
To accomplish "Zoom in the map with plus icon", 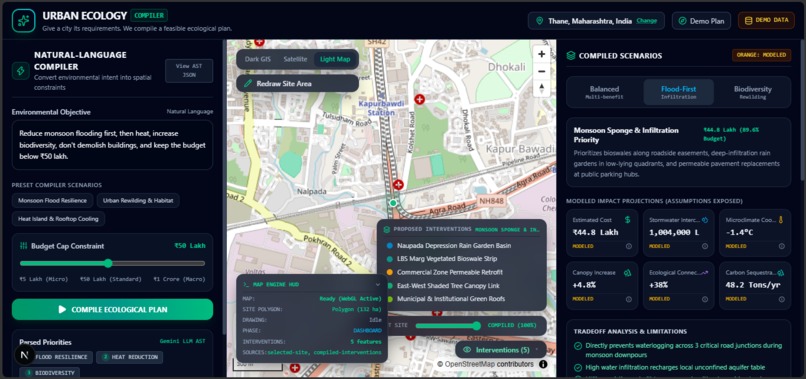I will coord(541,54).
